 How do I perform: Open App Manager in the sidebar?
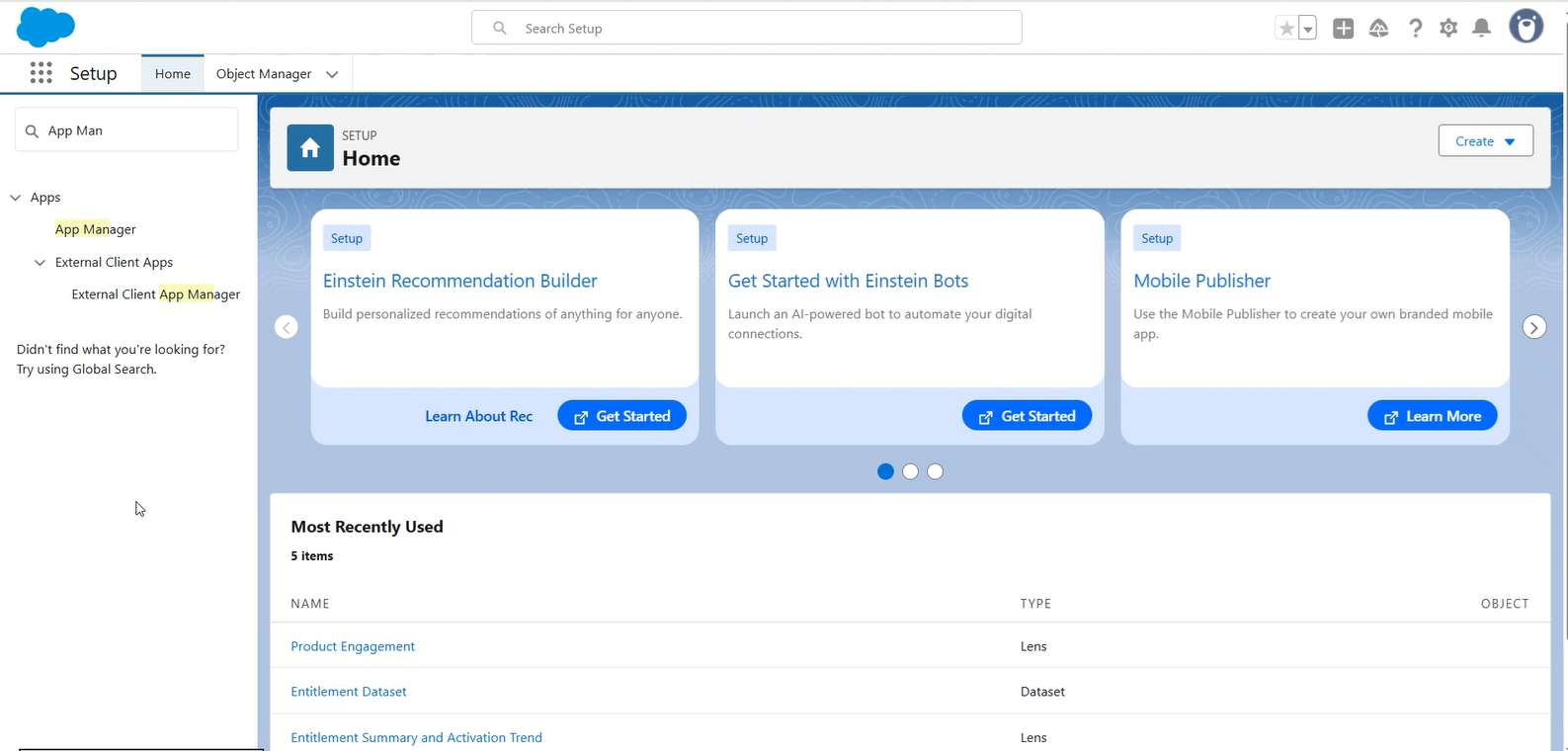coord(96,229)
